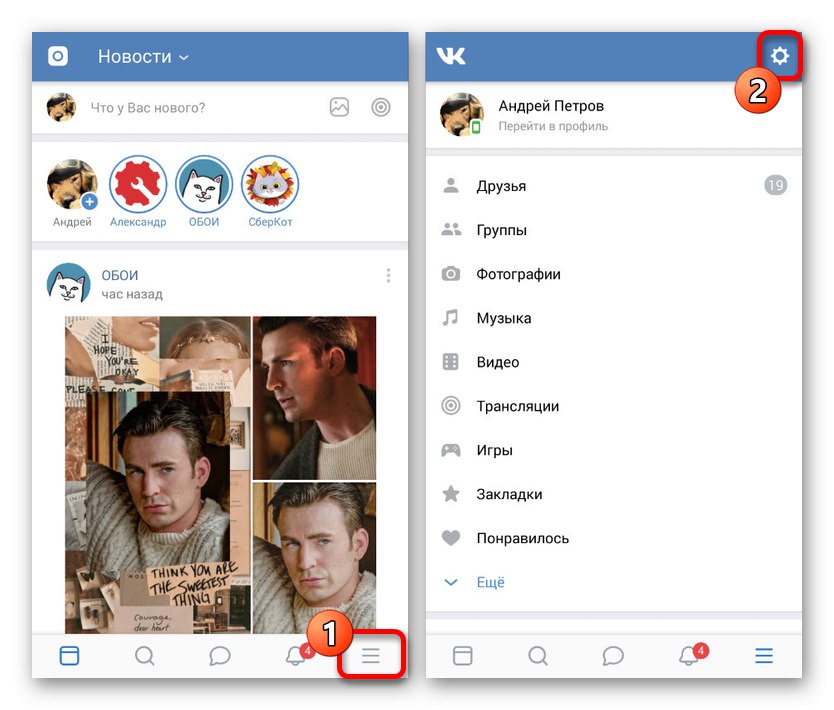Open Notifications bell in left screen
The image size is (834, 710).
click(x=296, y=655)
